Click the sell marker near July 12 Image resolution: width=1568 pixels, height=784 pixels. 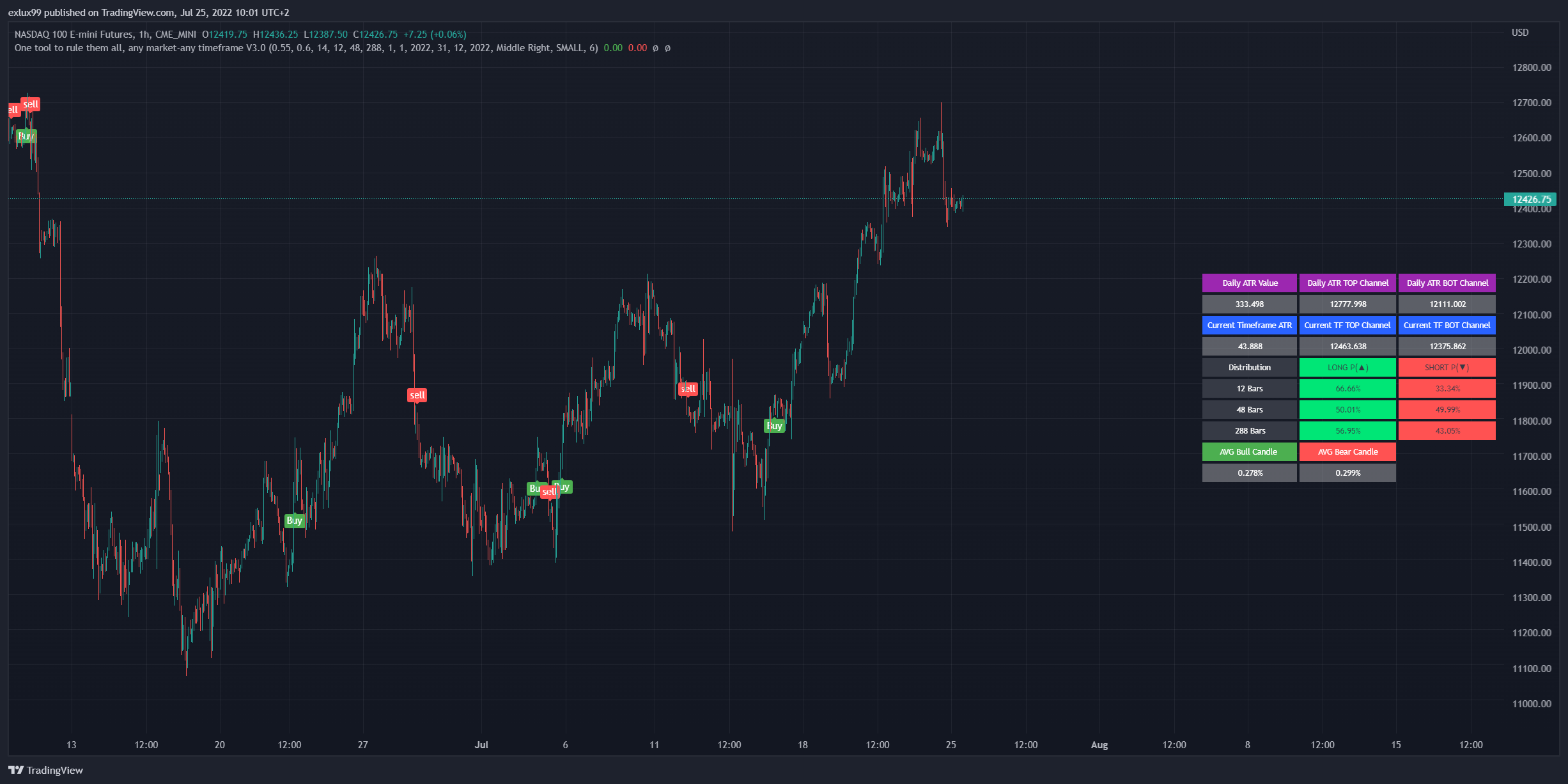[688, 389]
